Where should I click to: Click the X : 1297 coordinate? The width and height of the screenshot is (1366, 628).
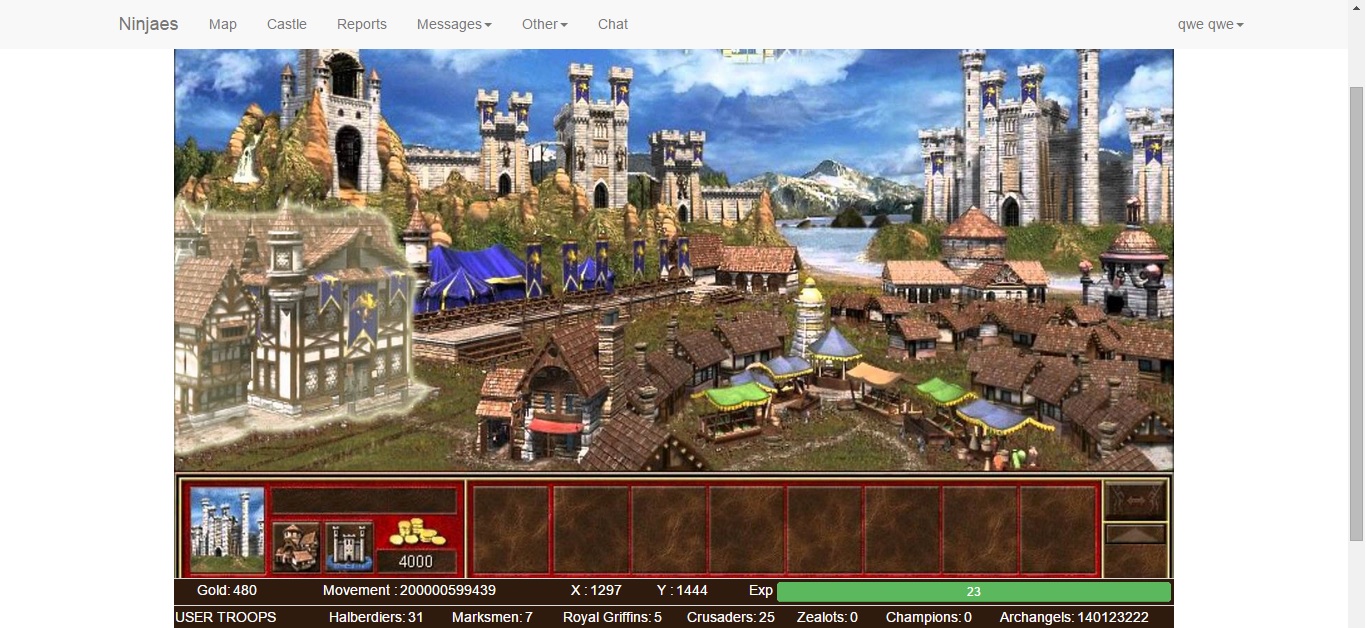(596, 591)
